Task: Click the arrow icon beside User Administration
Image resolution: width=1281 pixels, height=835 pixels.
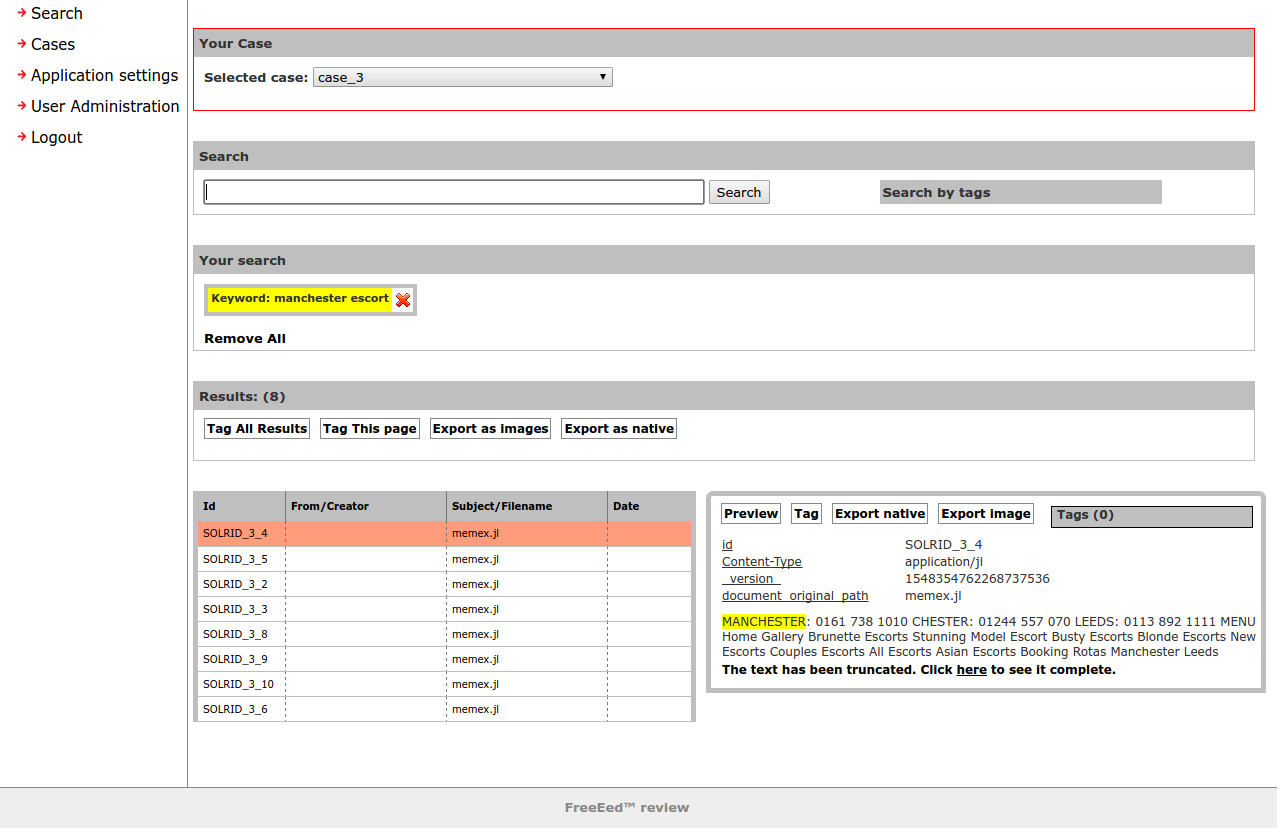Action: point(20,106)
